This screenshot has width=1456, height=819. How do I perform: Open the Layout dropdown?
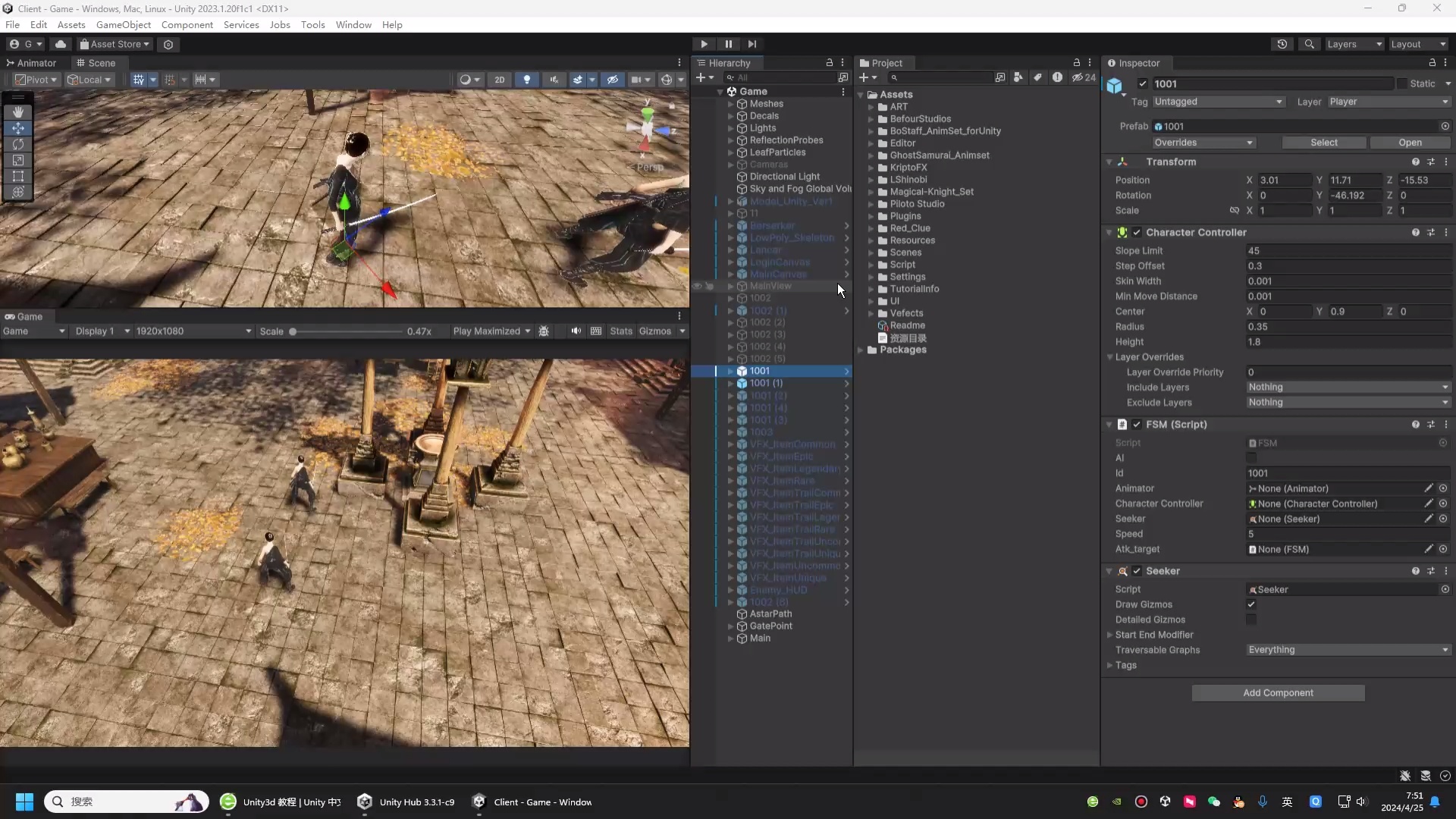tap(1417, 44)
